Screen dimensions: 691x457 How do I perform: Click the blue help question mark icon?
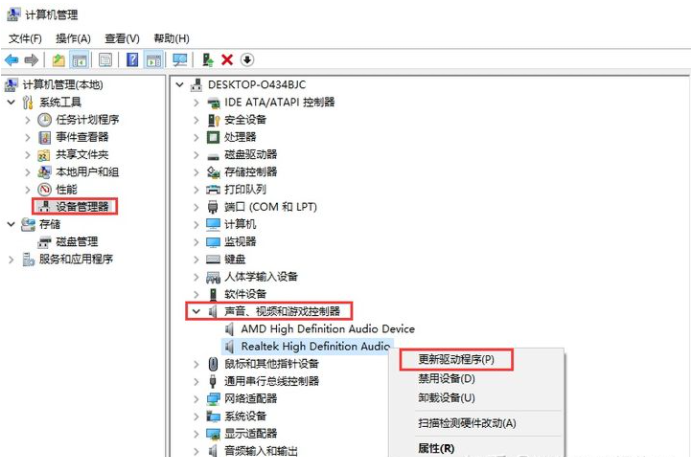[132, 59]
